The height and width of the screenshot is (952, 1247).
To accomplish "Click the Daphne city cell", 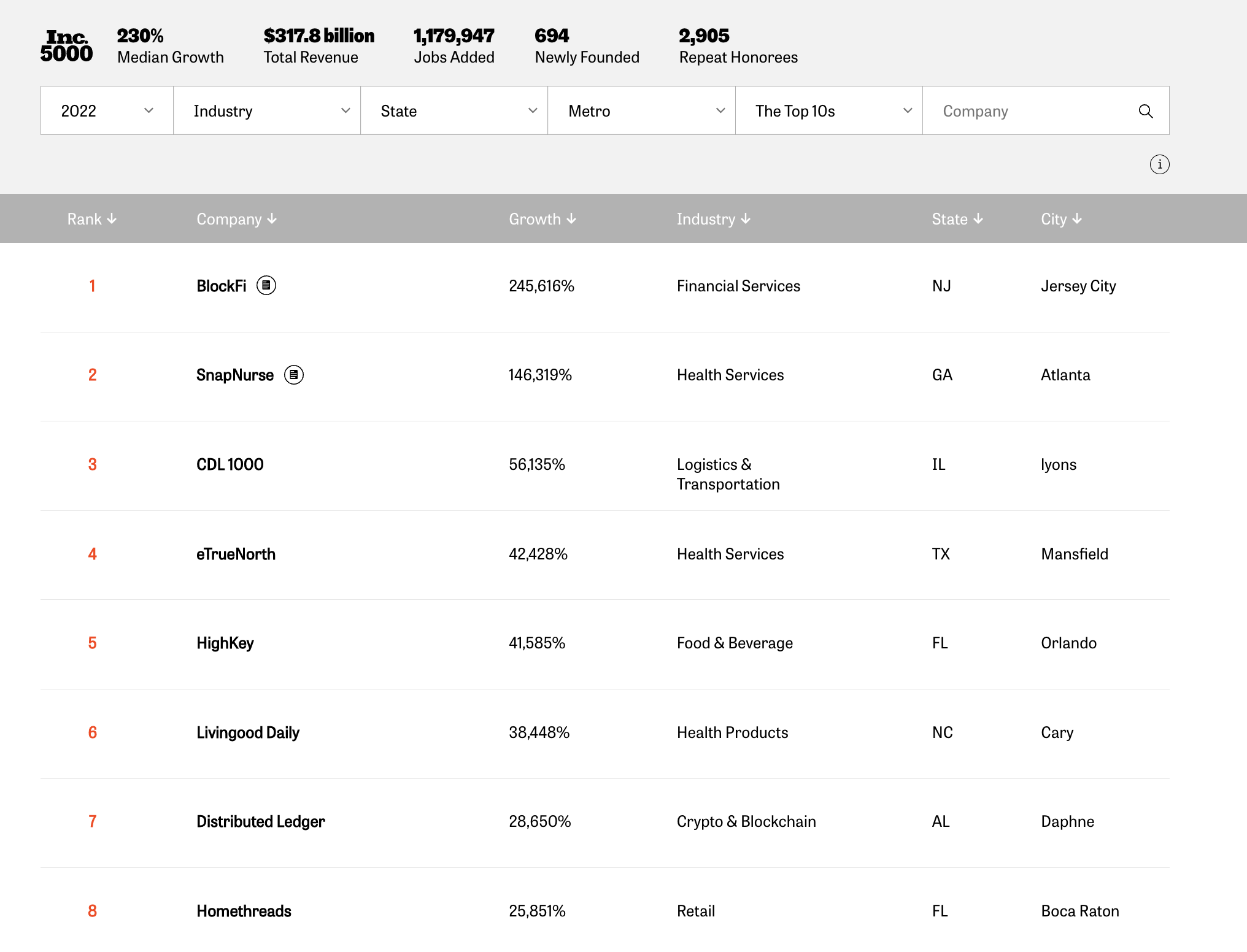I will [x=1068, y=821].
